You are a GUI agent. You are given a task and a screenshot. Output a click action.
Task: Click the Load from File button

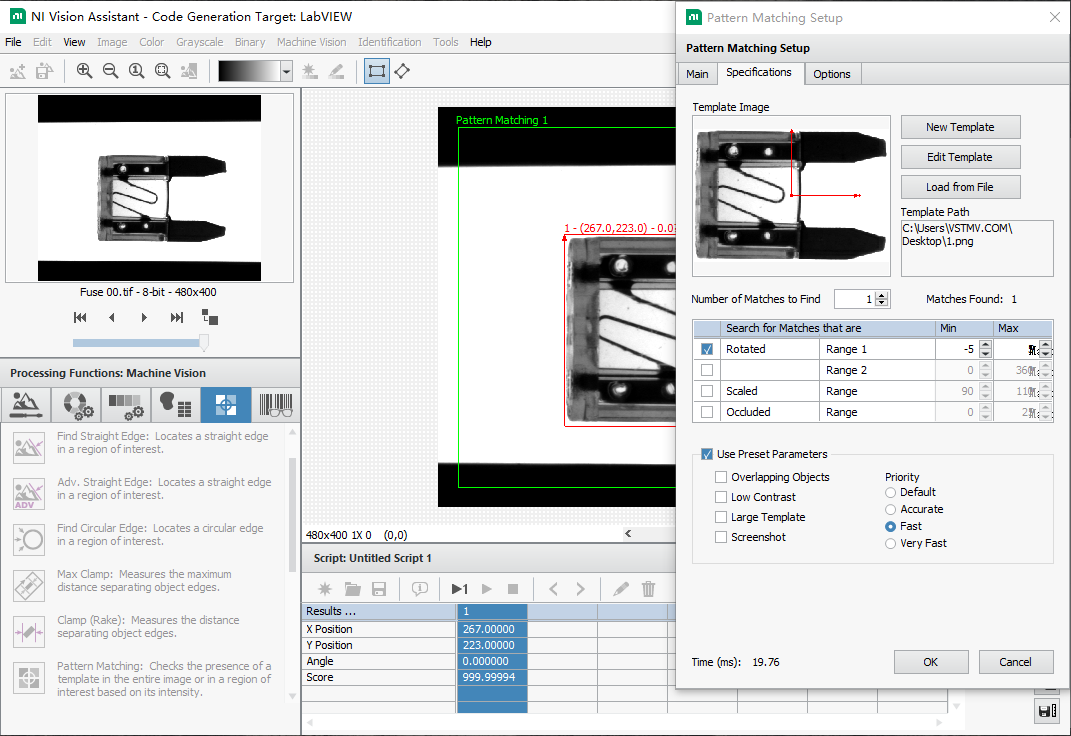click(960, 187)
